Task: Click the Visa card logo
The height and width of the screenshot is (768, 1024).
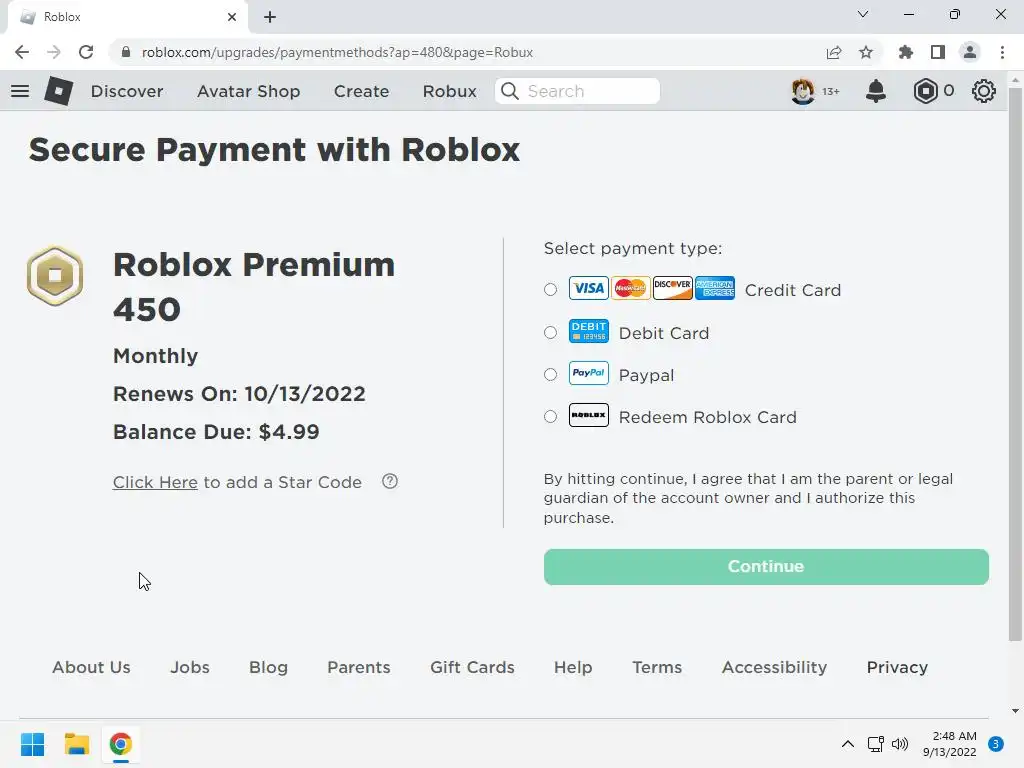Action: point(588,288)
